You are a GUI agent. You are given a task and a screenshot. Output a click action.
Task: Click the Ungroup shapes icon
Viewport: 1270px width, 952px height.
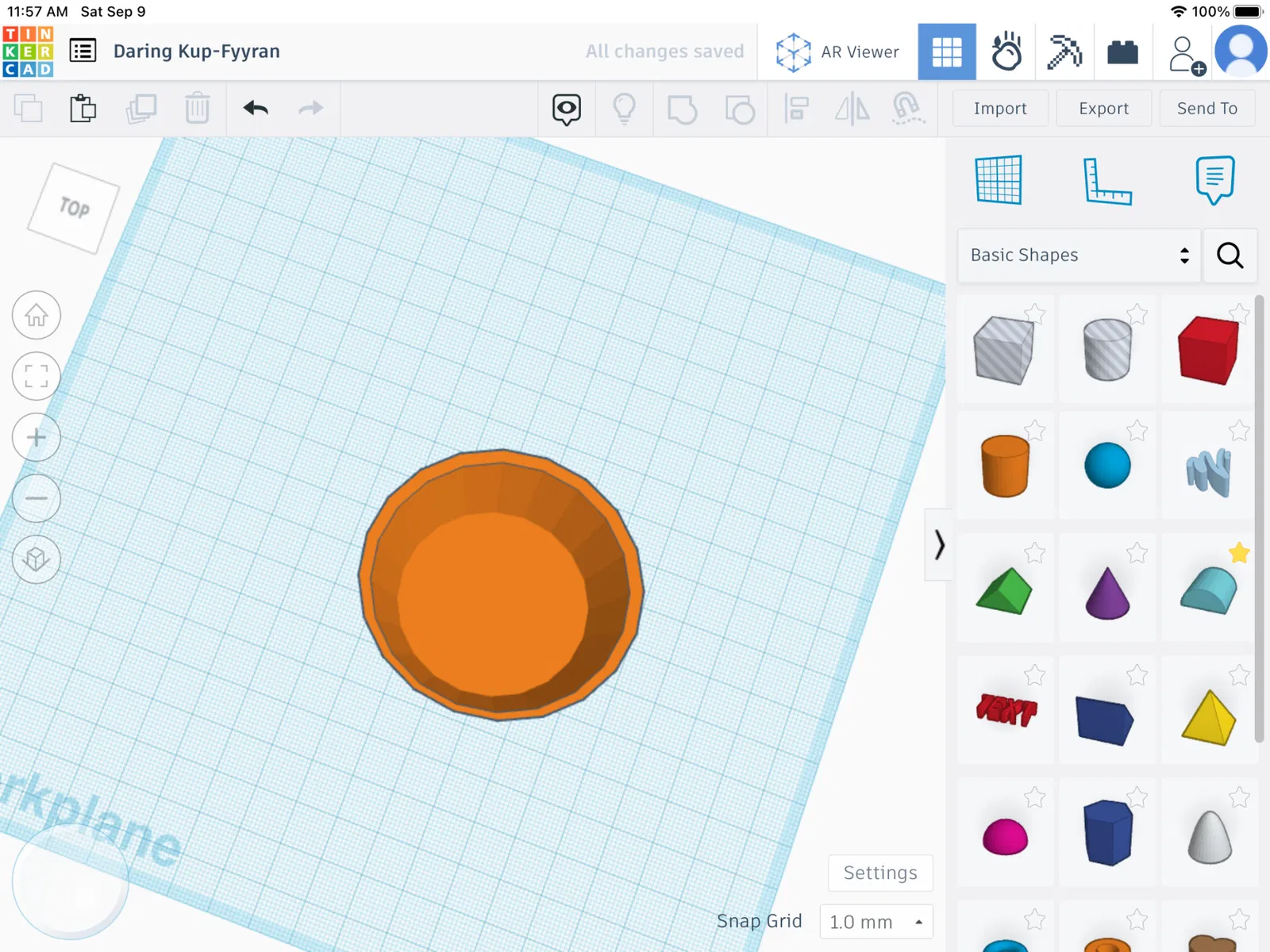pos(740,109)
